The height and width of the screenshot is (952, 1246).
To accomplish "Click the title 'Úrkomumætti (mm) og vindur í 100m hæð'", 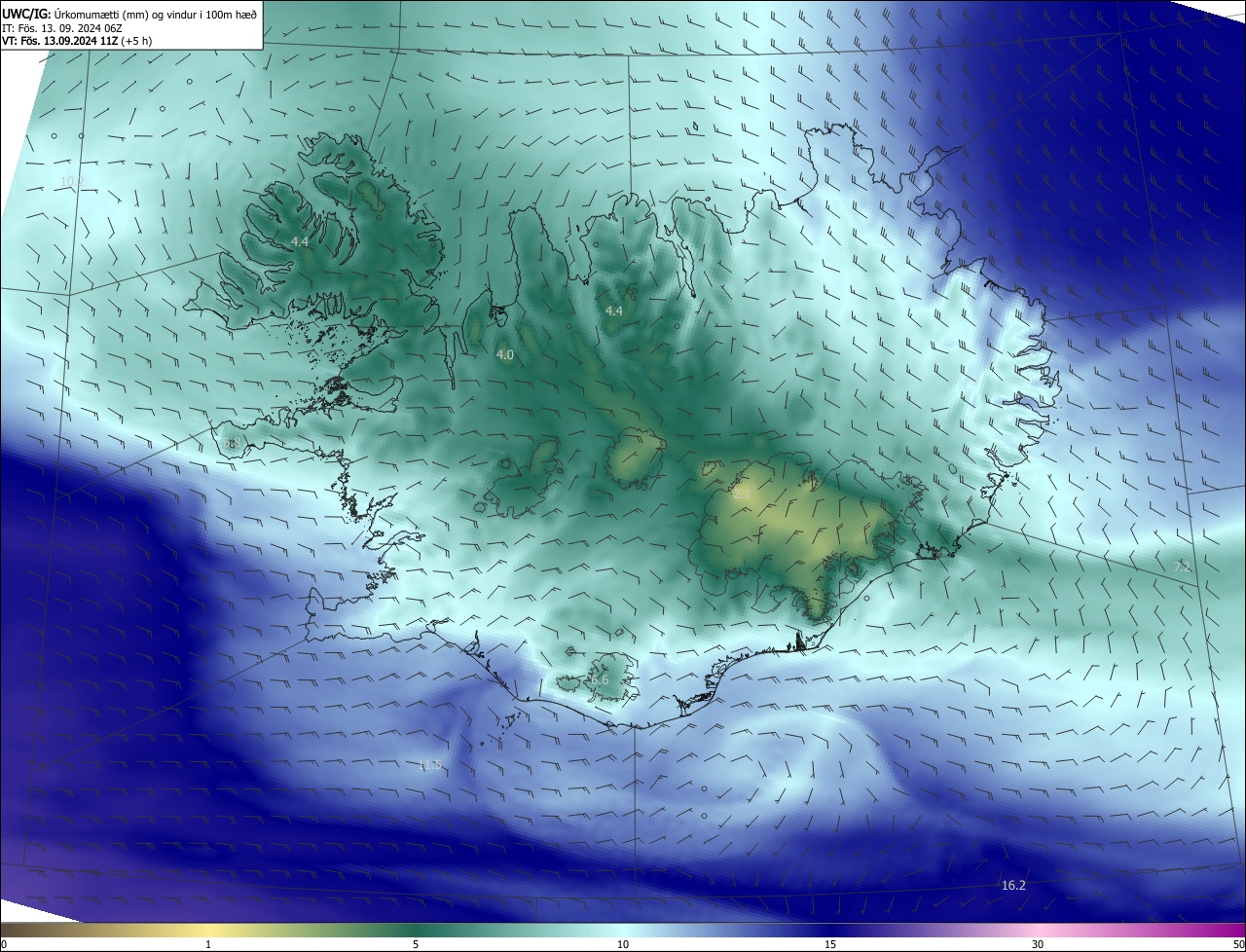I will (x=155, y=13).
